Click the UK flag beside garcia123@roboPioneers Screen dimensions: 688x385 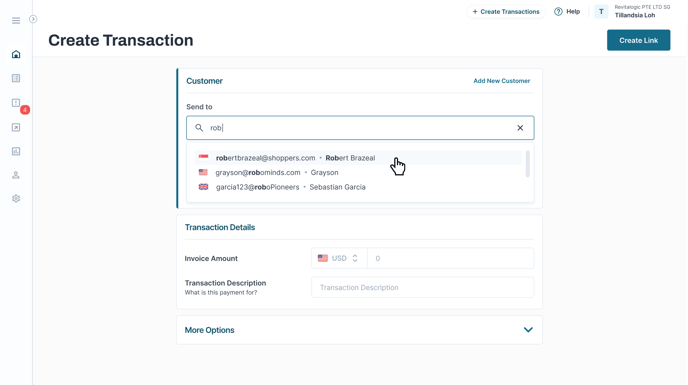click(x=203, y=187)
